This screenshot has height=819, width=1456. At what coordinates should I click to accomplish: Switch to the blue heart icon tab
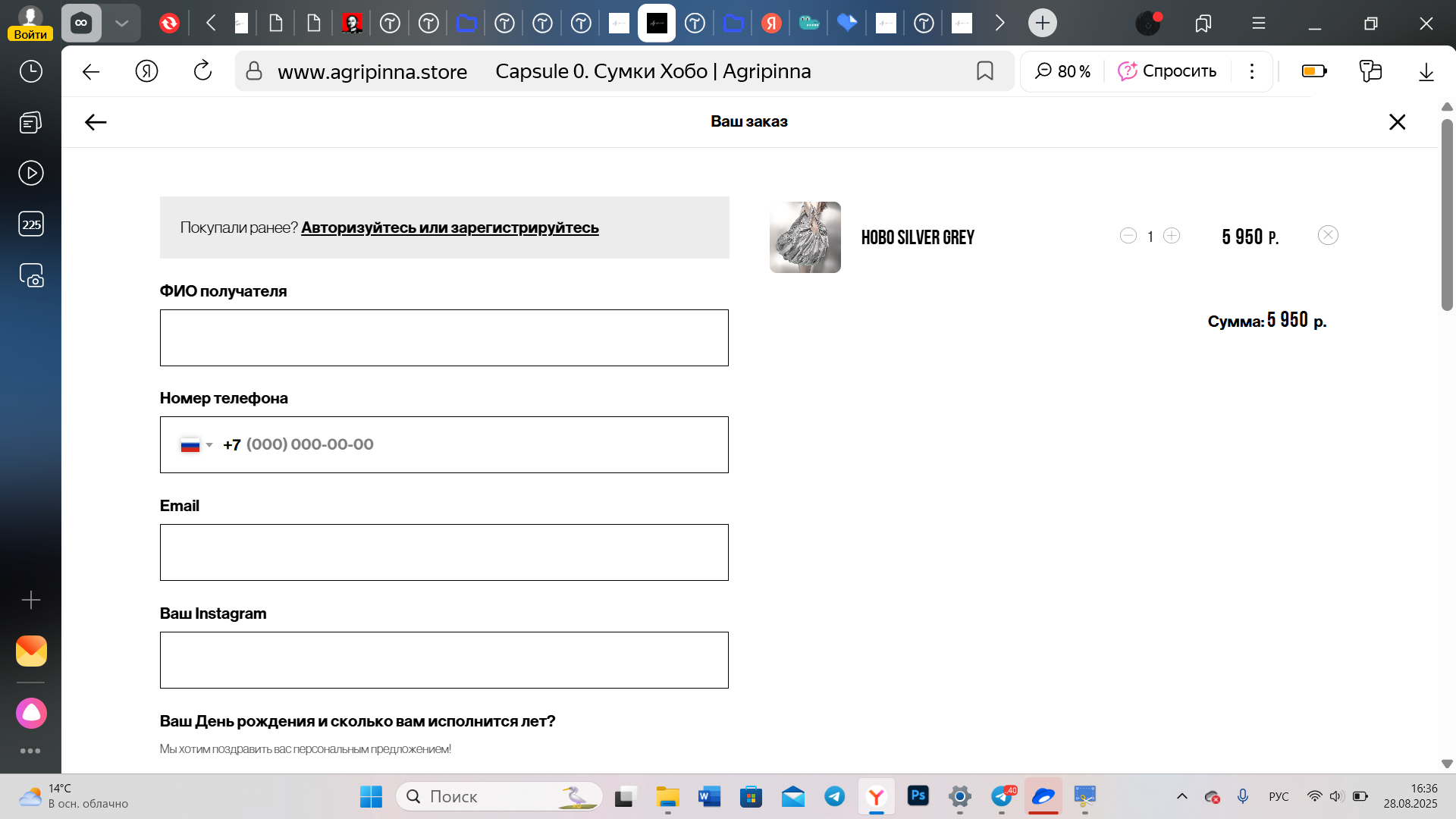click(x=847, y=24)
